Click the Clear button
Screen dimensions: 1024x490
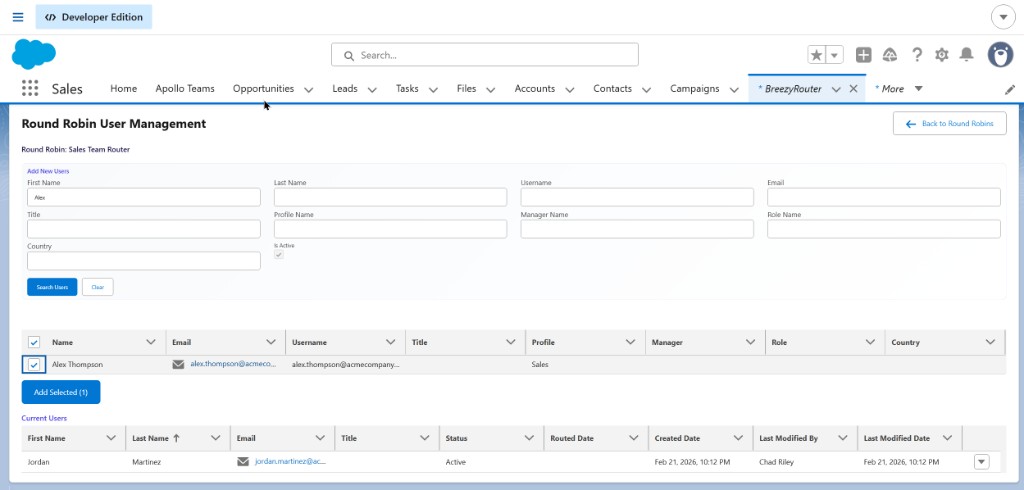click(98, 287)
